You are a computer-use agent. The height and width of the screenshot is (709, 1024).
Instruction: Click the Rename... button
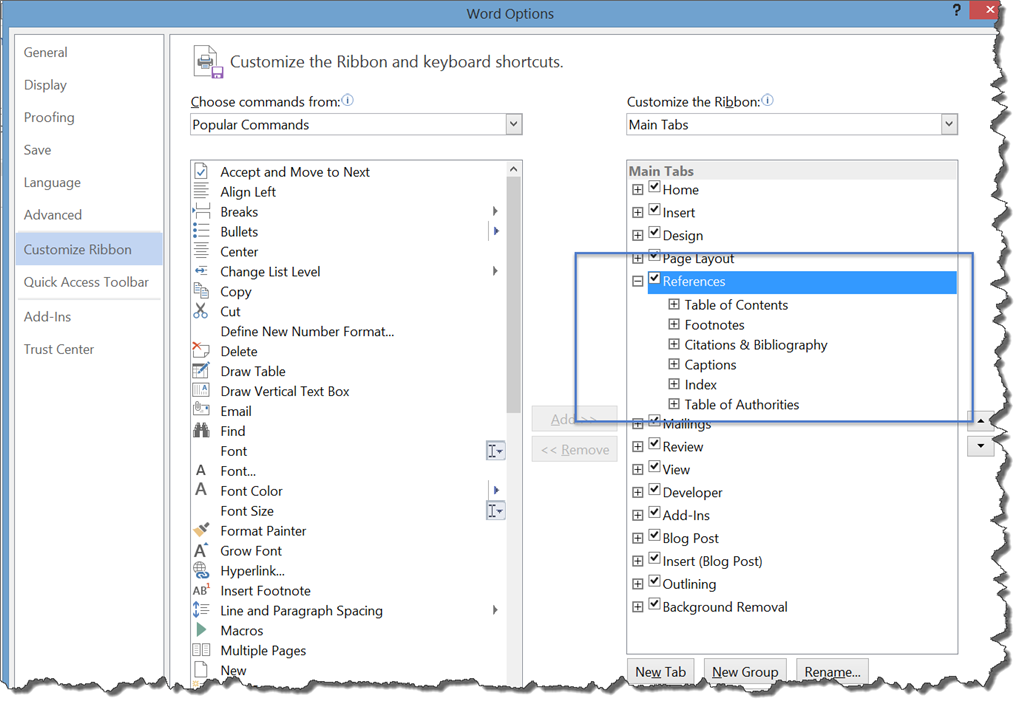click(832, 672)
